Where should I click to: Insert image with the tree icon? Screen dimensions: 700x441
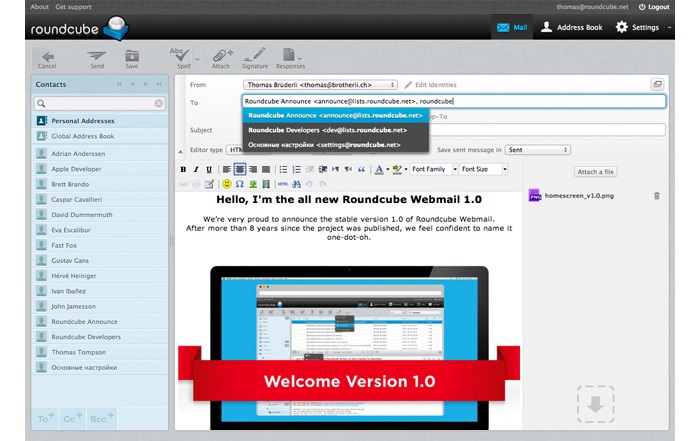tap(253, 184)
